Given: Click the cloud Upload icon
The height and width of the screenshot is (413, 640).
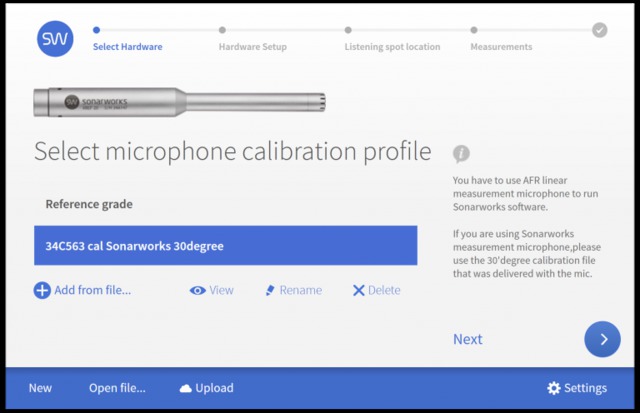Looking at the screenshot, I should tap(185, 388).
